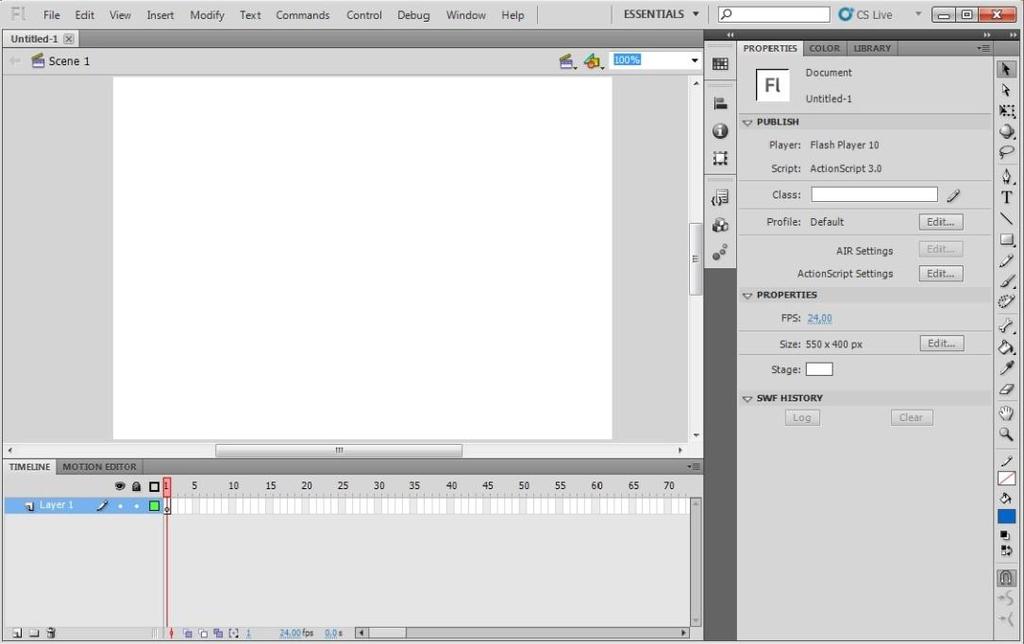Image resolution: width=1024 pixels, height=644 pixels.
Task: Open the Commands menu
Action: click(302, 15)
